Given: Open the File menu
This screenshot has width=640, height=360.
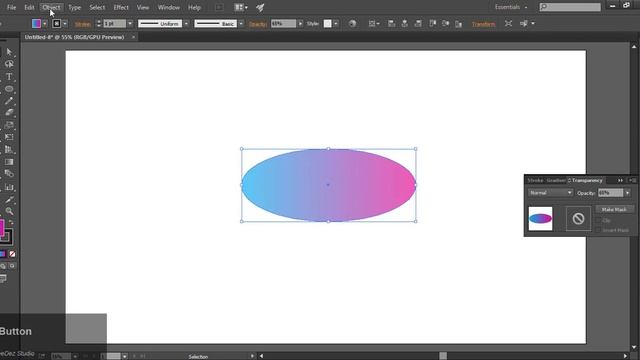Looking at the screenshot, I should click(11, 7).
